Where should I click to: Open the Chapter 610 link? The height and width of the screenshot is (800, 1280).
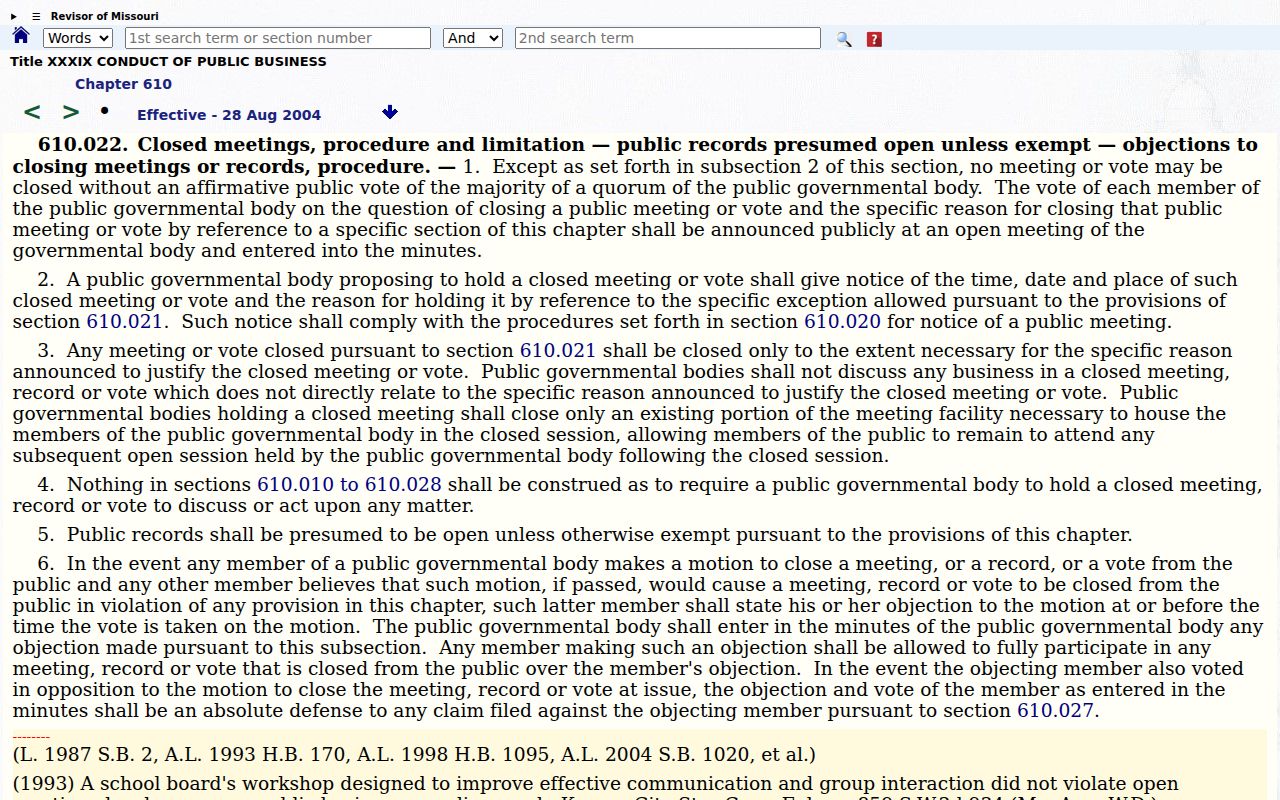[123, 84]
